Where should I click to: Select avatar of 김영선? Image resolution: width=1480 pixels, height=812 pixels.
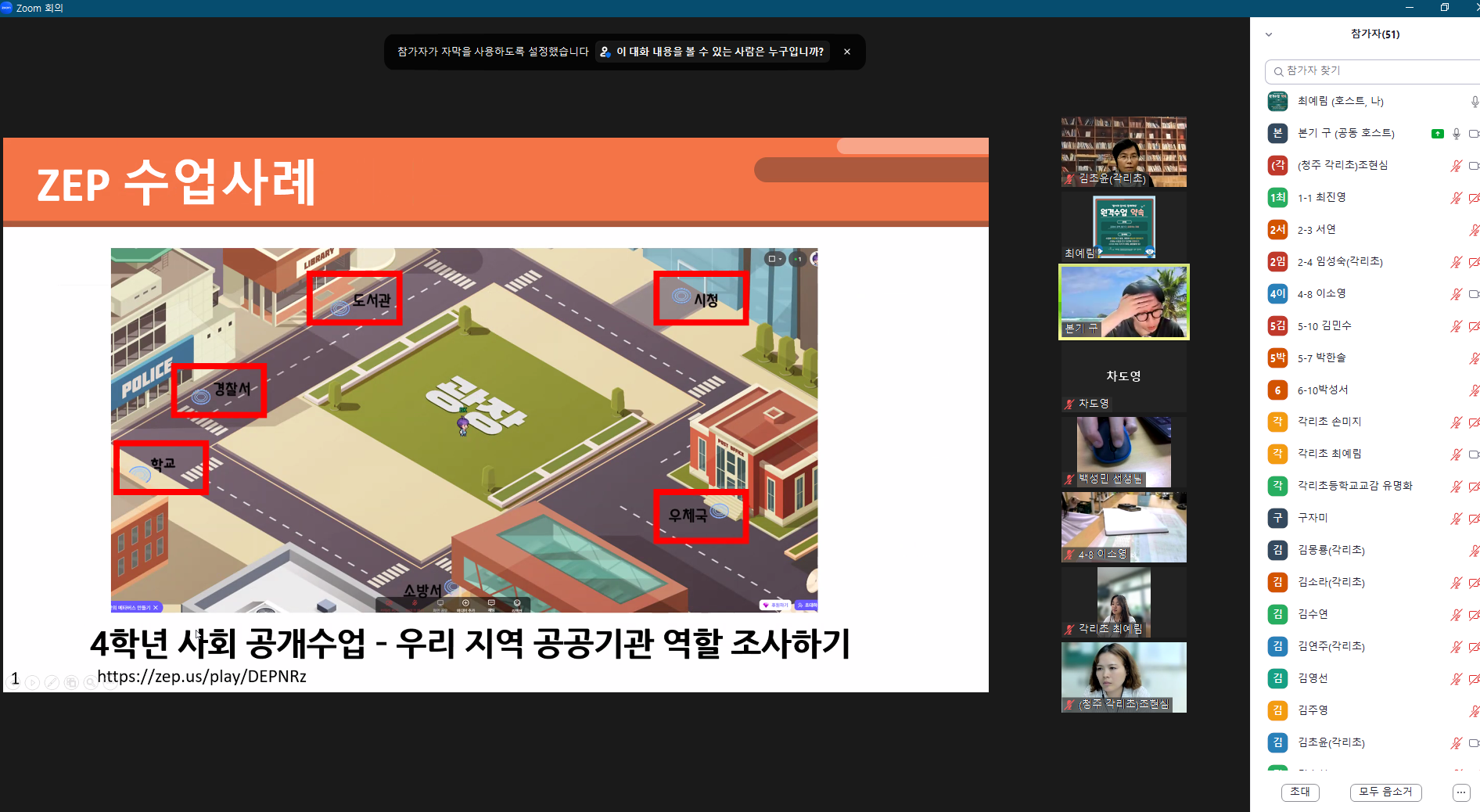coord(1277,678)
